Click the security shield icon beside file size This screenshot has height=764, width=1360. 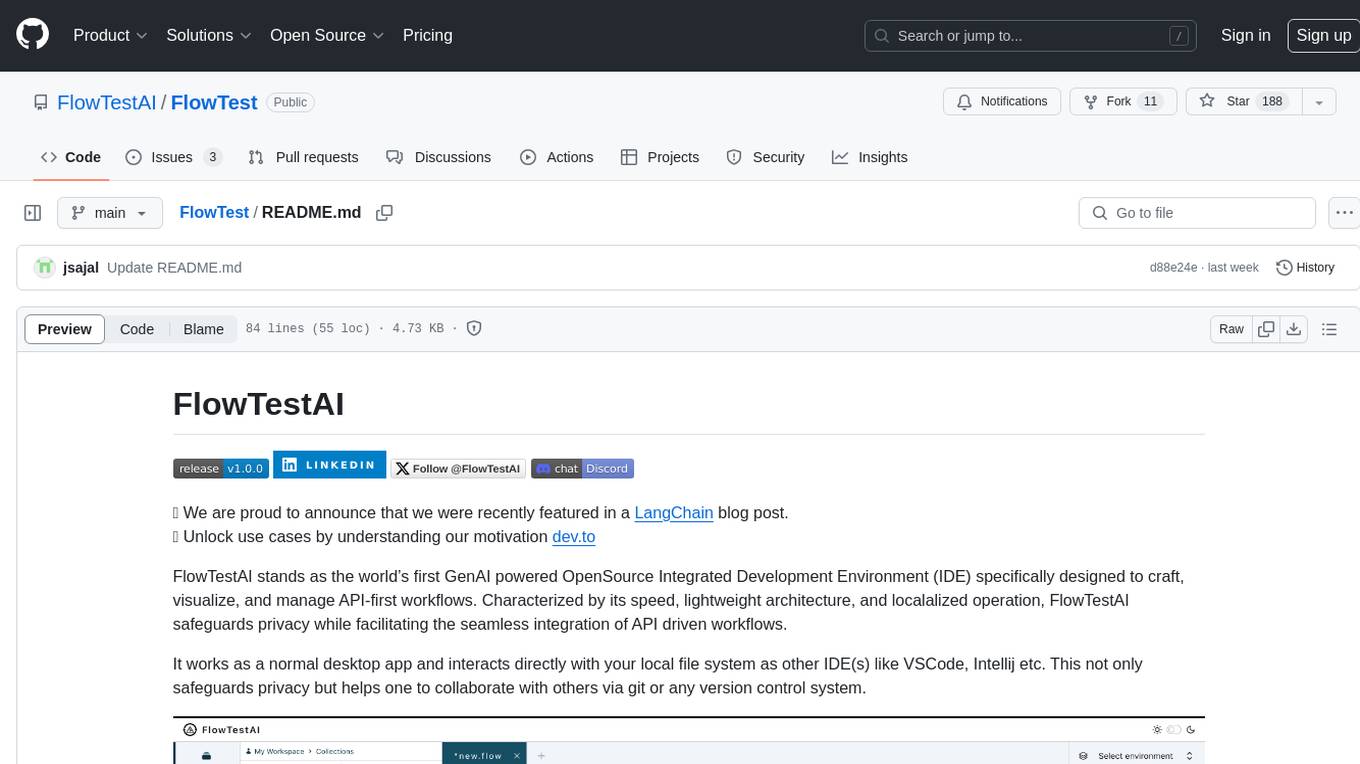tap(474, 328)
